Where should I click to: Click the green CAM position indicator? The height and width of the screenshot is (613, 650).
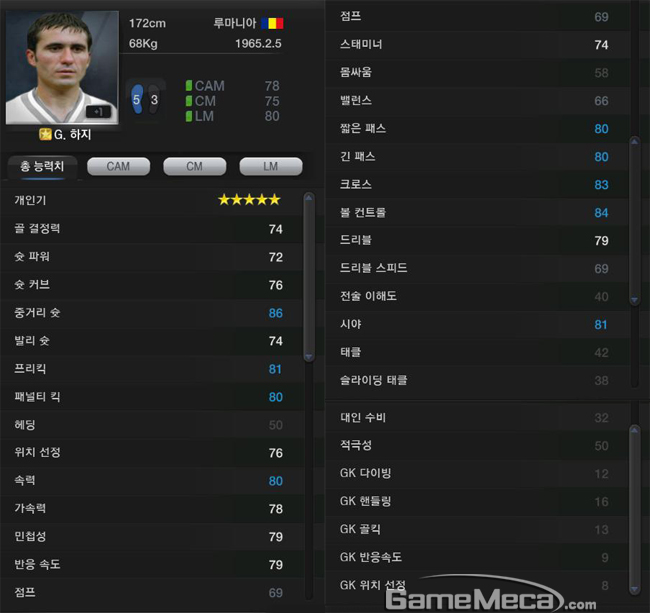[189, 86]
